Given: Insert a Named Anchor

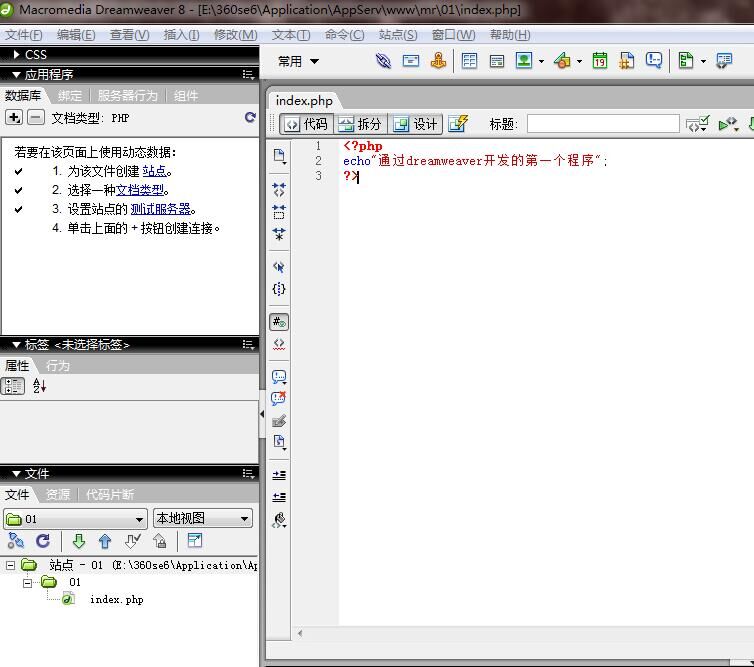Looking at the screenshot, I should click(x=438, y=61).
